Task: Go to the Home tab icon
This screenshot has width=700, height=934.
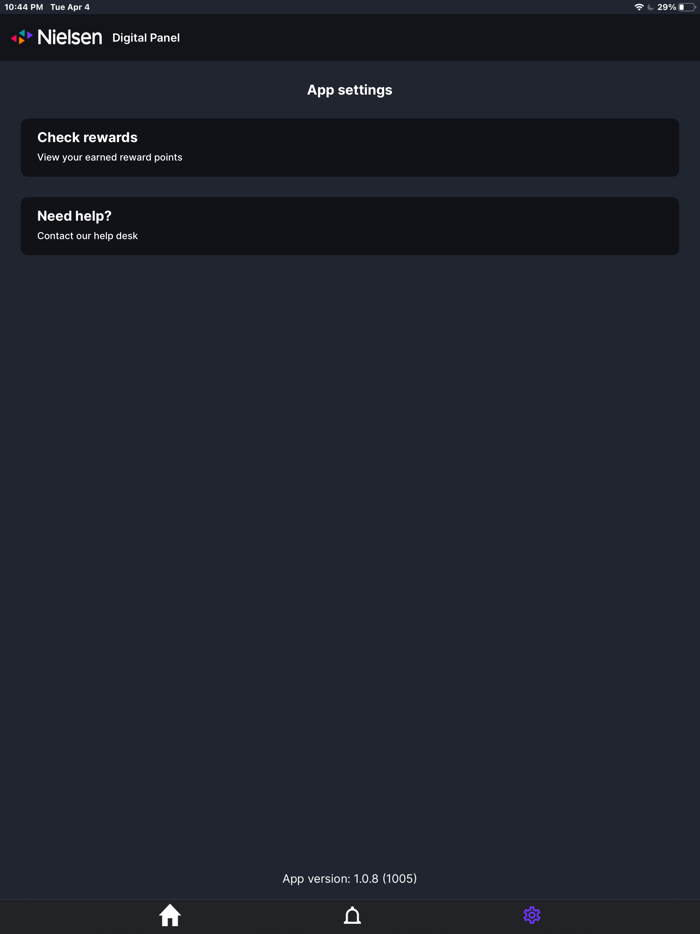Action: pyautogui.click(x=170, y=915)
